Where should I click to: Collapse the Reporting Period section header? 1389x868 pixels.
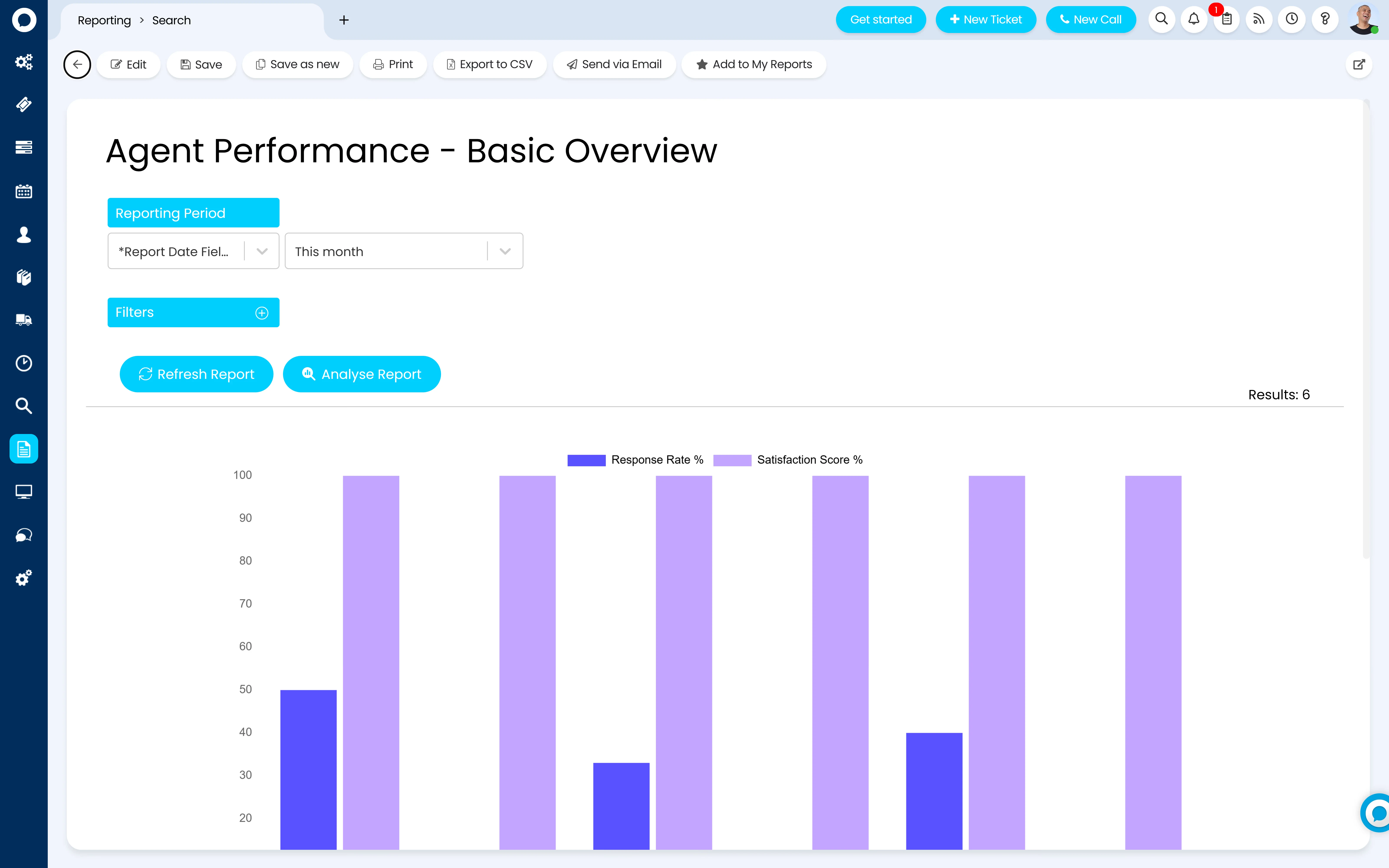193,213
